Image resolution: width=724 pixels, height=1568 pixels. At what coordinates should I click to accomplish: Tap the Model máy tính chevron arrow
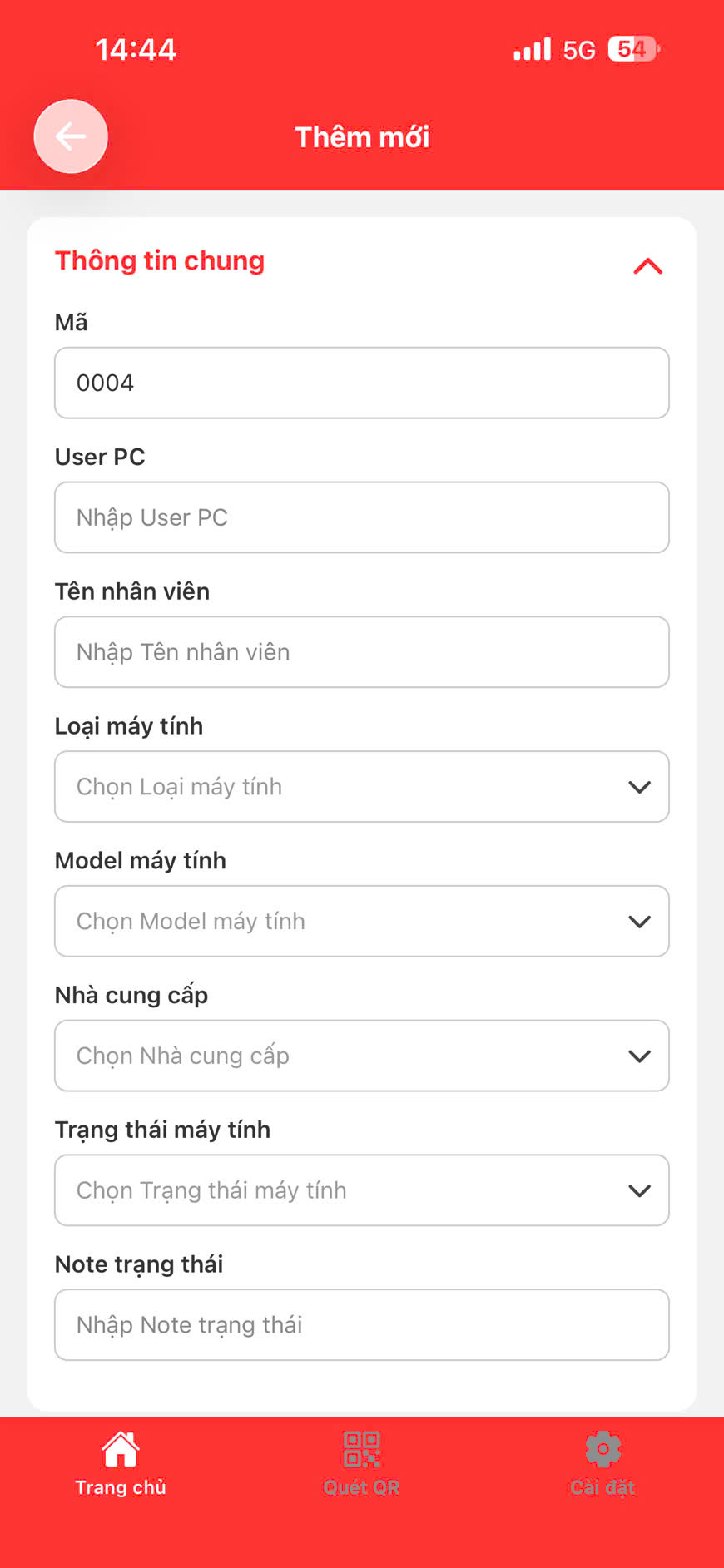point(639,922)
